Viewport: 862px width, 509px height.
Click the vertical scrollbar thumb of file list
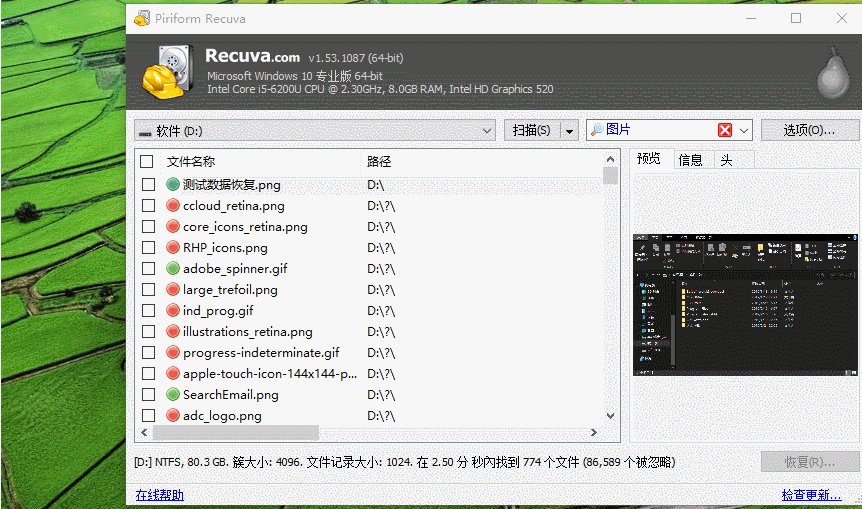tap(610, 175)
